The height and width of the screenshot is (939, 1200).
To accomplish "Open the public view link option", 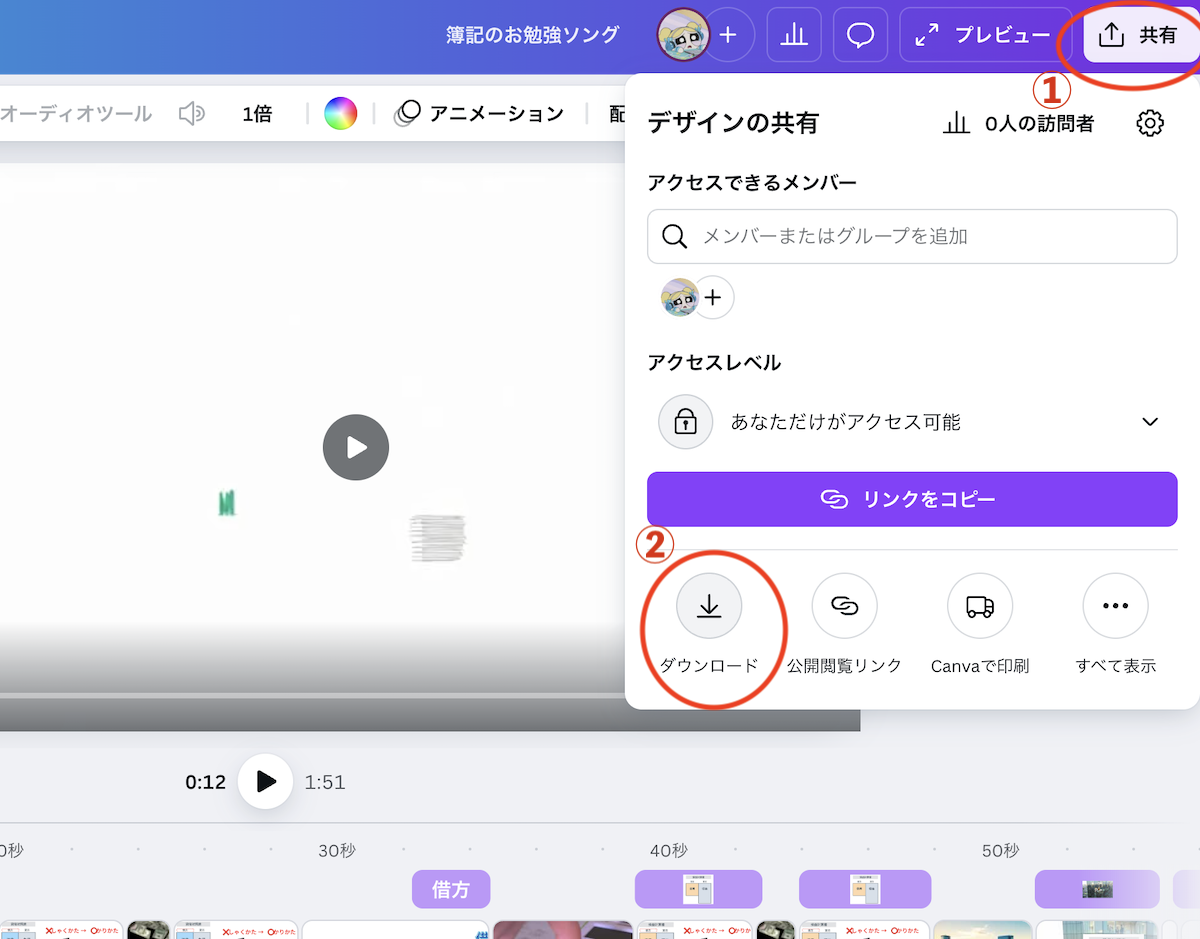I will [844, 606].
